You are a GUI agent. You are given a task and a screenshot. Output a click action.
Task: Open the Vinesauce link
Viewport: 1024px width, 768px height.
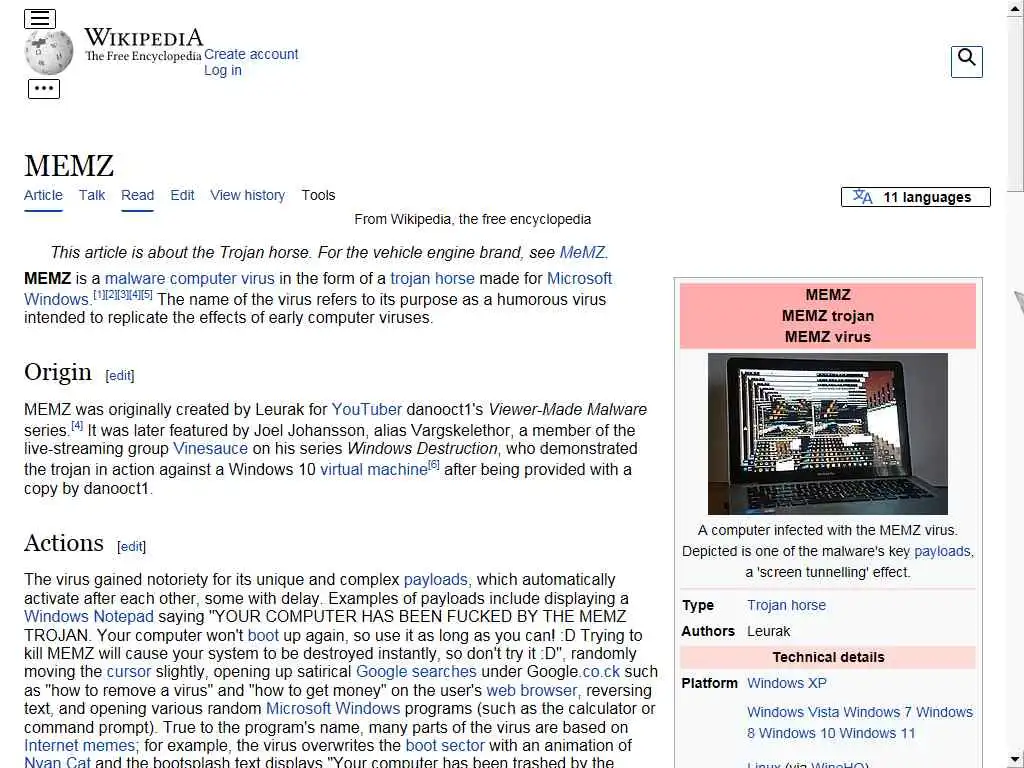[210, 449]
